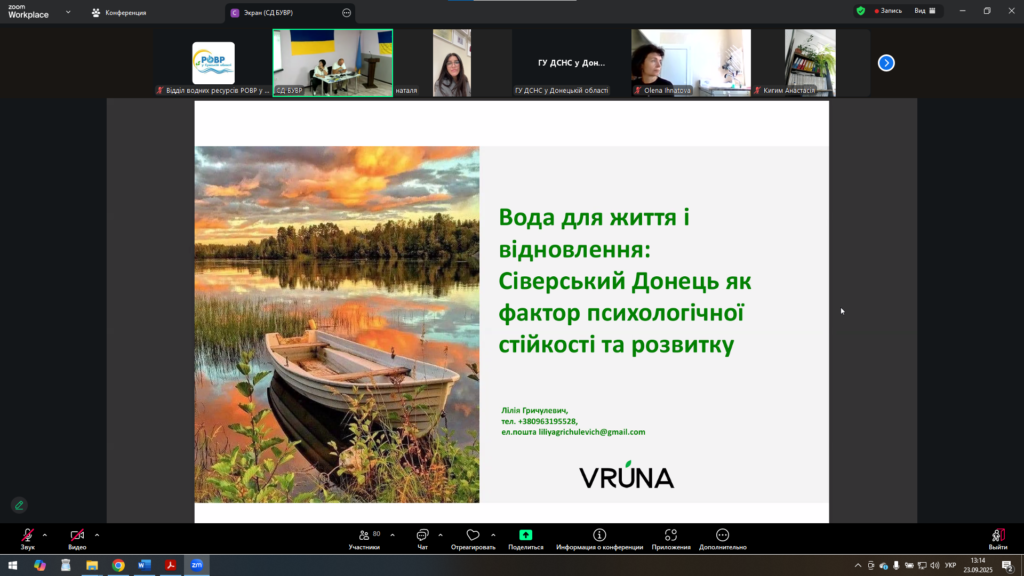Show next participants with blue arrow button
Image resolution: width=1024 pixels, height=576 pixels.
(x=886, y=63)
